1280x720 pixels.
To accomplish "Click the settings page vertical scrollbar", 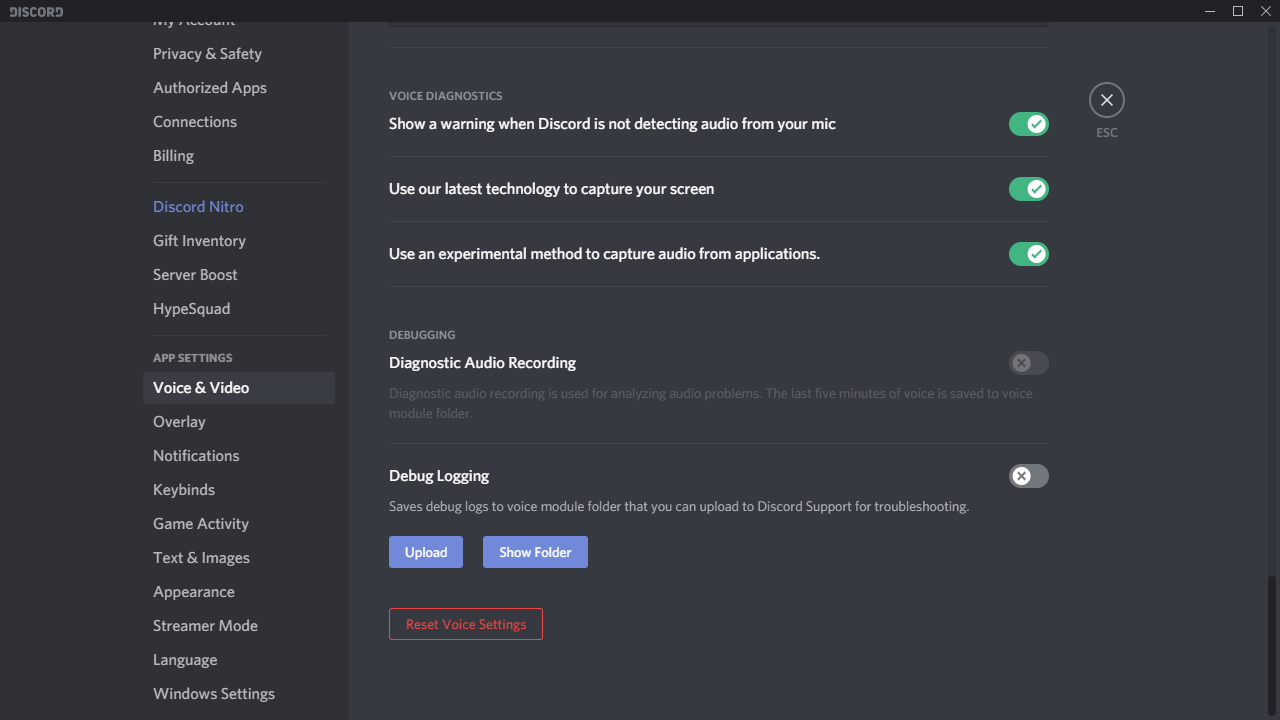I will (1272, 640).
